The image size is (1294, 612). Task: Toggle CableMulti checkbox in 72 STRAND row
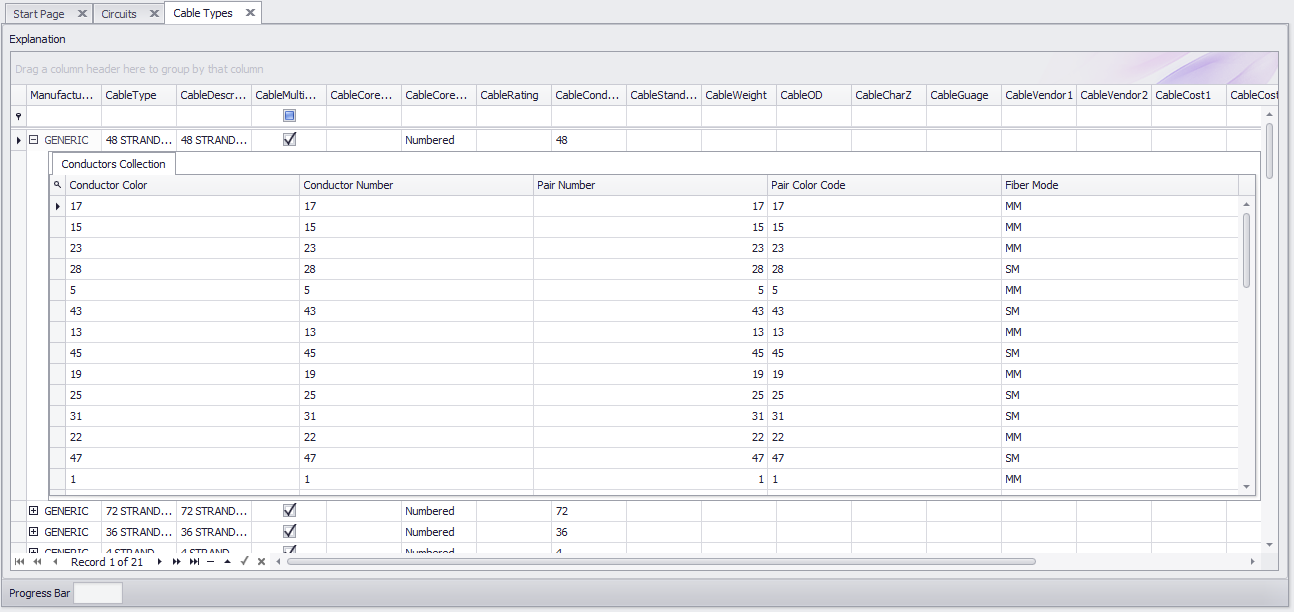coord(289,511)
